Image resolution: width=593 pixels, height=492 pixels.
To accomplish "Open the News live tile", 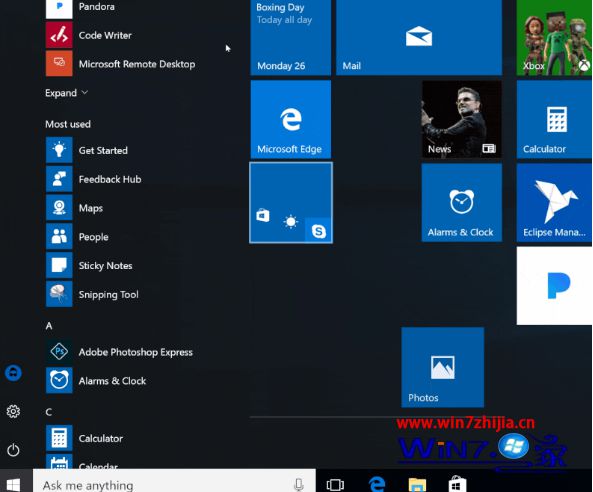I will (461, 119).
